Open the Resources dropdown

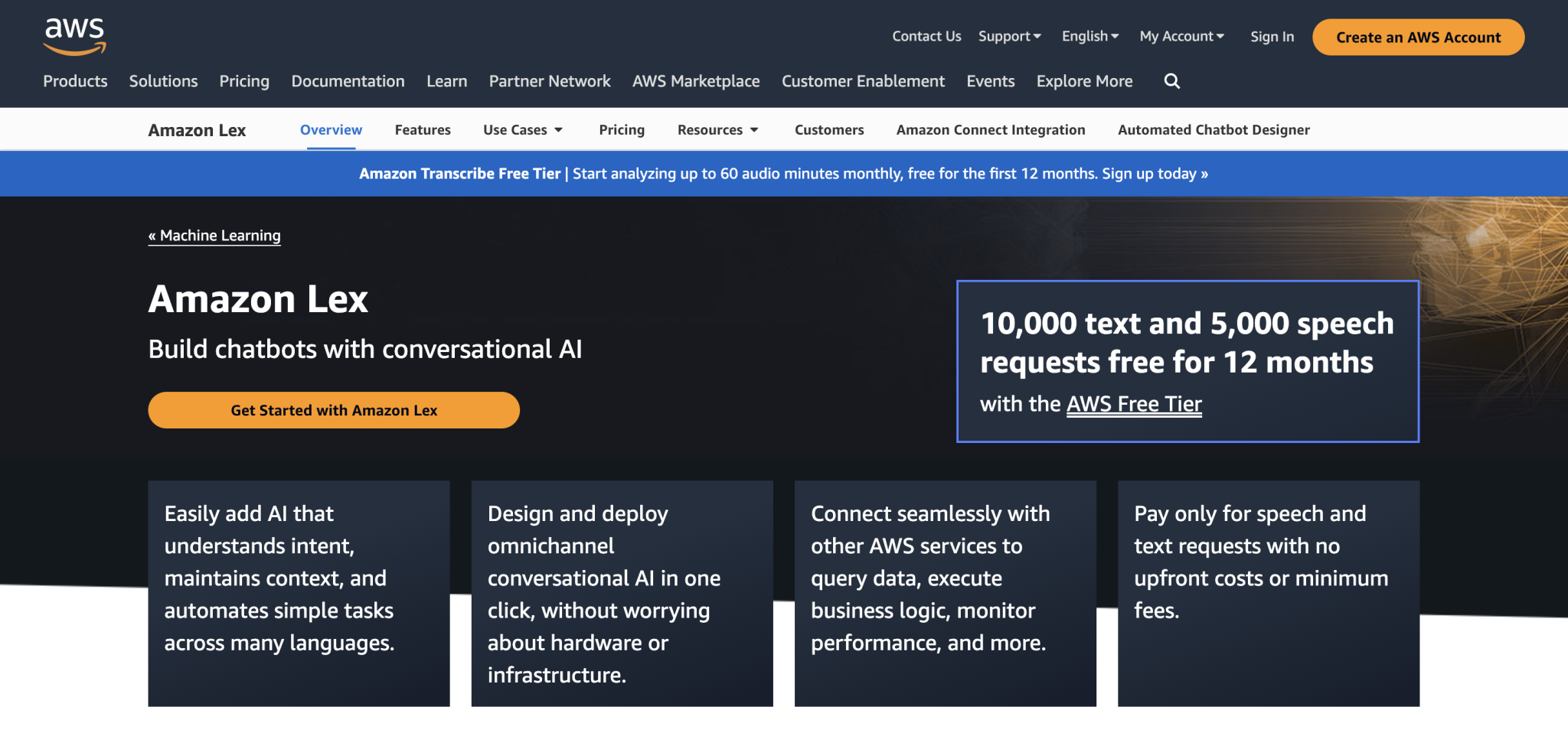point(717,130)
